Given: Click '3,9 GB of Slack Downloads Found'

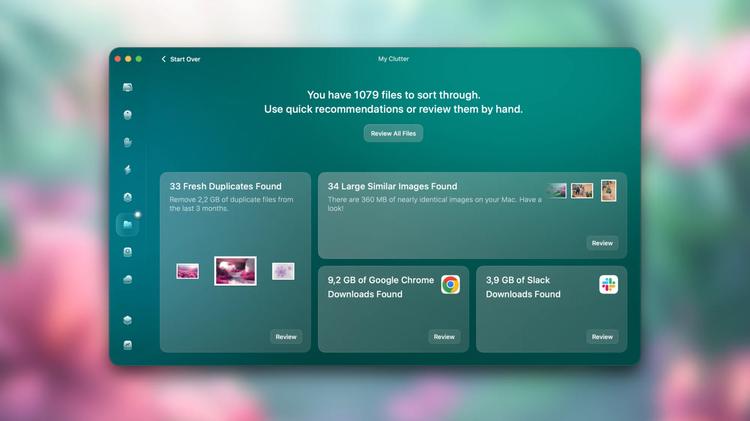Looking at the screenshot, I should pyautogui.click(x=523, y=287).
